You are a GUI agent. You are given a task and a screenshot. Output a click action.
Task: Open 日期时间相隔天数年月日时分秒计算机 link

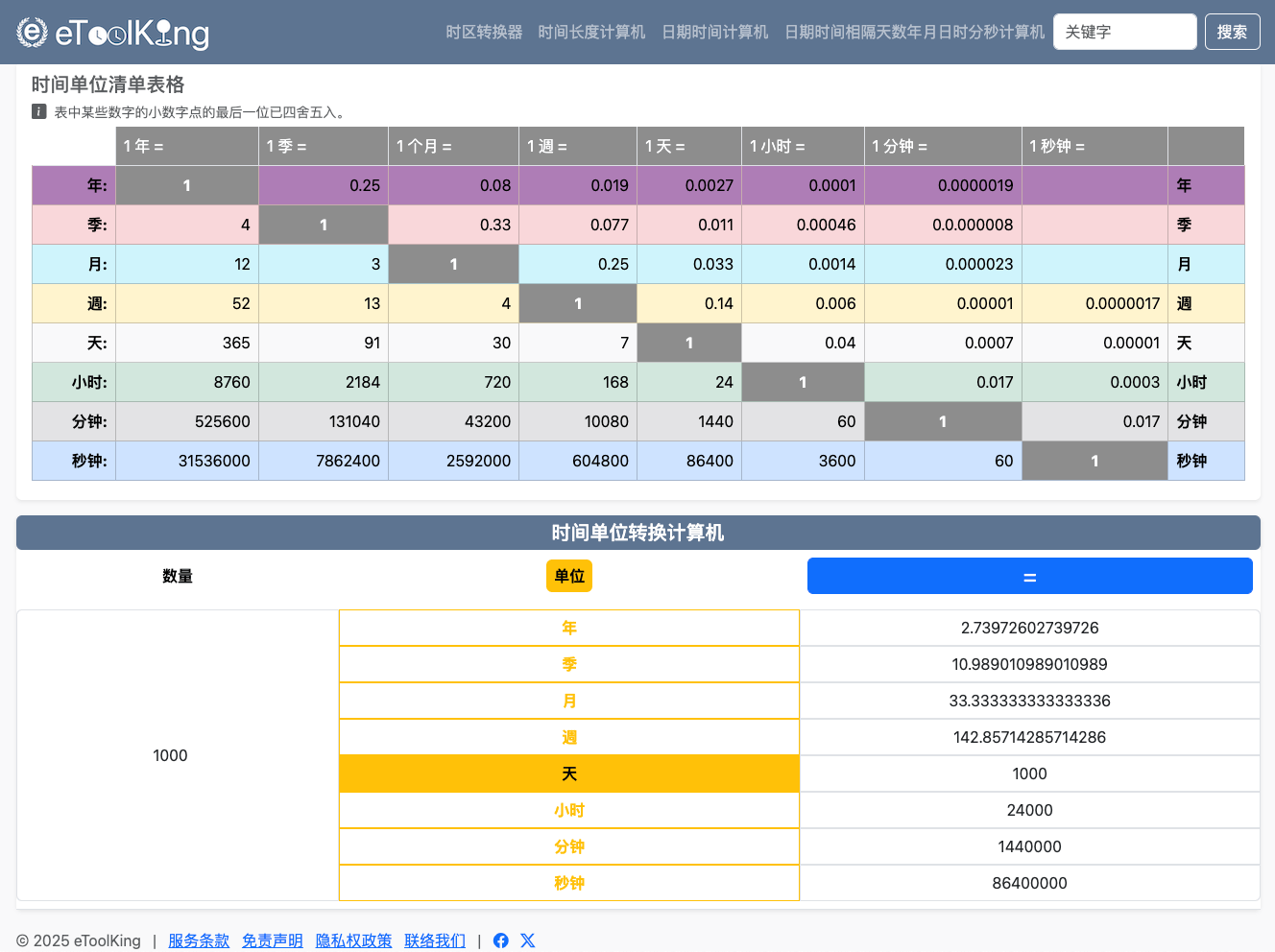pyautogui.click(x=914, y=32)
